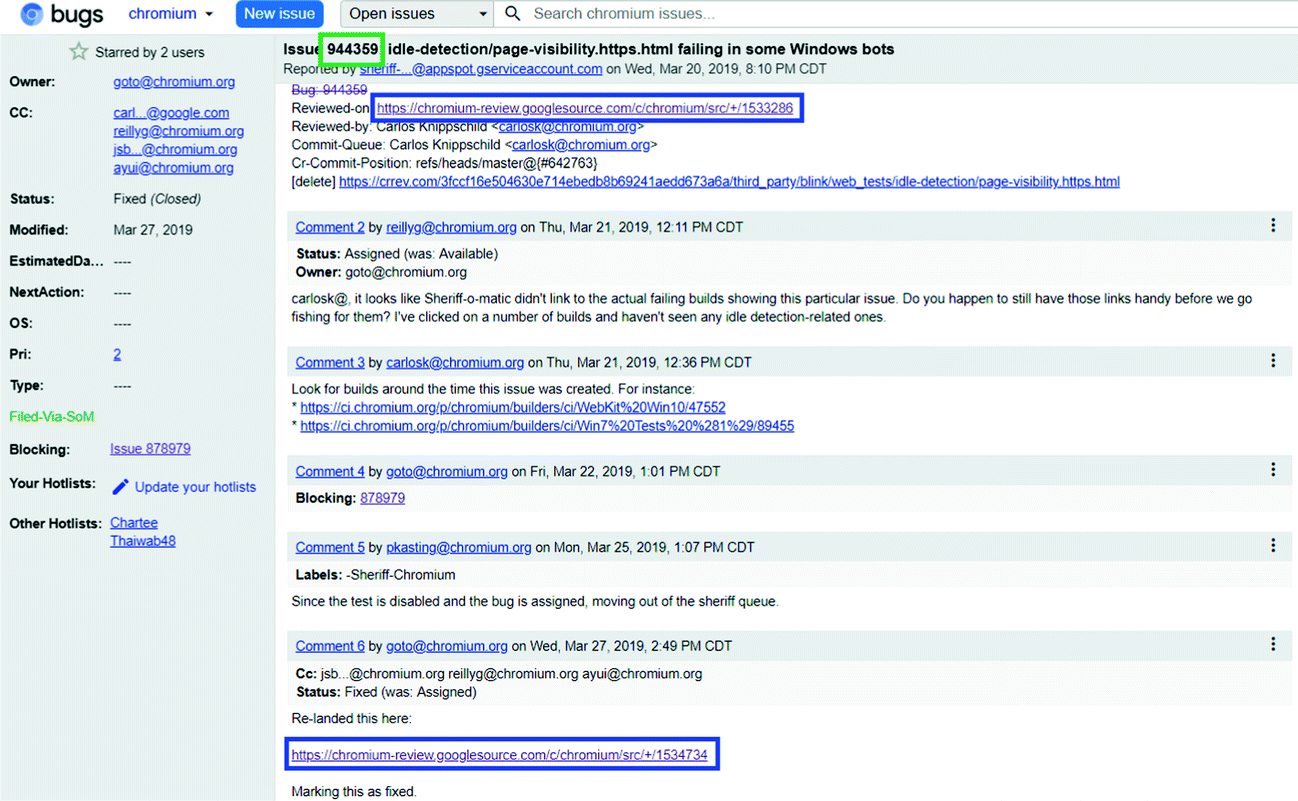Open the Thaiwab48 hotlist
This screenshot has width=1298, height=801.
(x=143, y=541)
